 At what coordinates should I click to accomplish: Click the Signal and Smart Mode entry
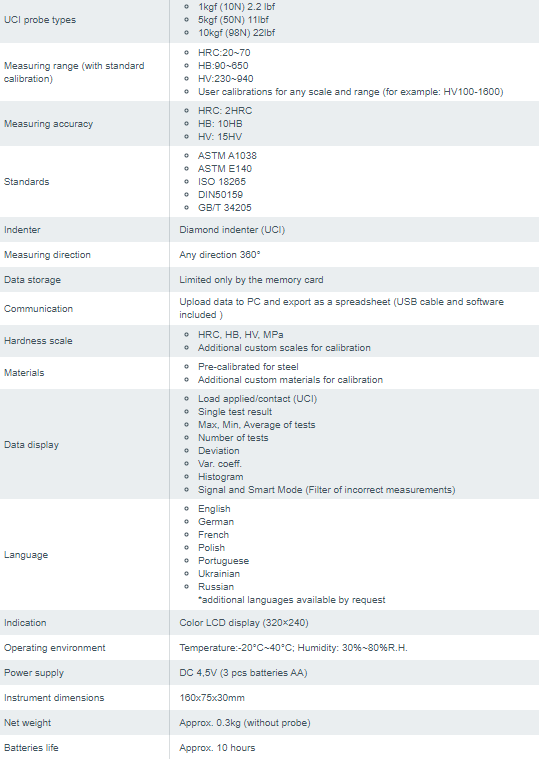click(x=327, y=490)
